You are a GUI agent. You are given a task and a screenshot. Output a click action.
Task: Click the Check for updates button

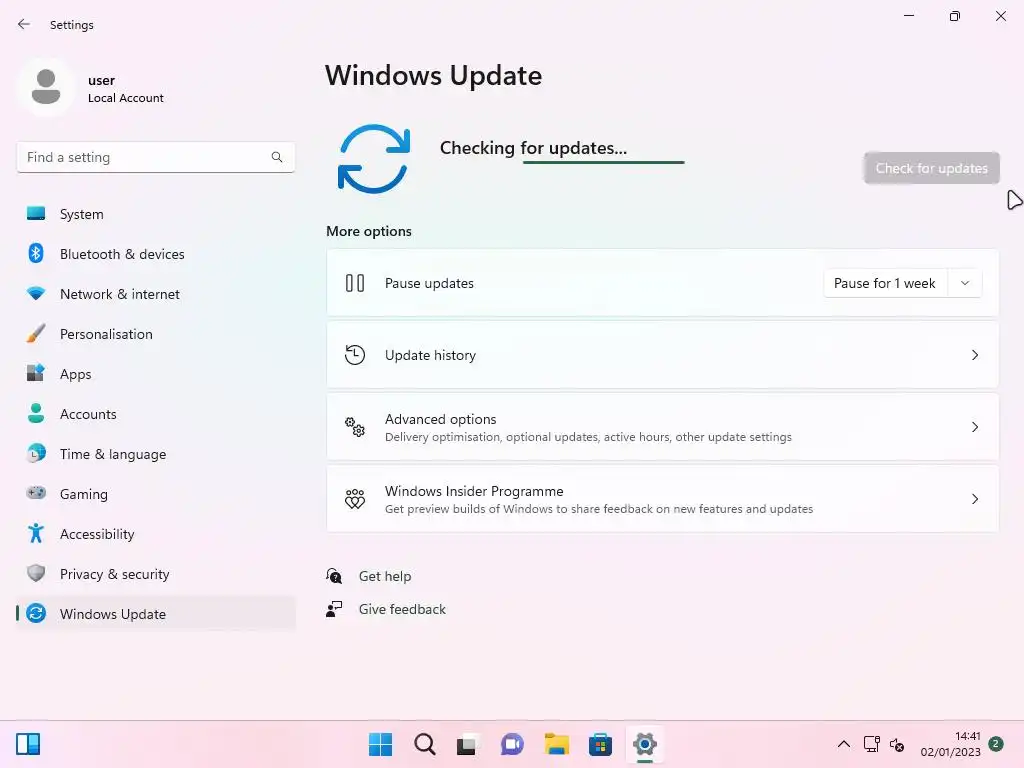click(931, 168)
